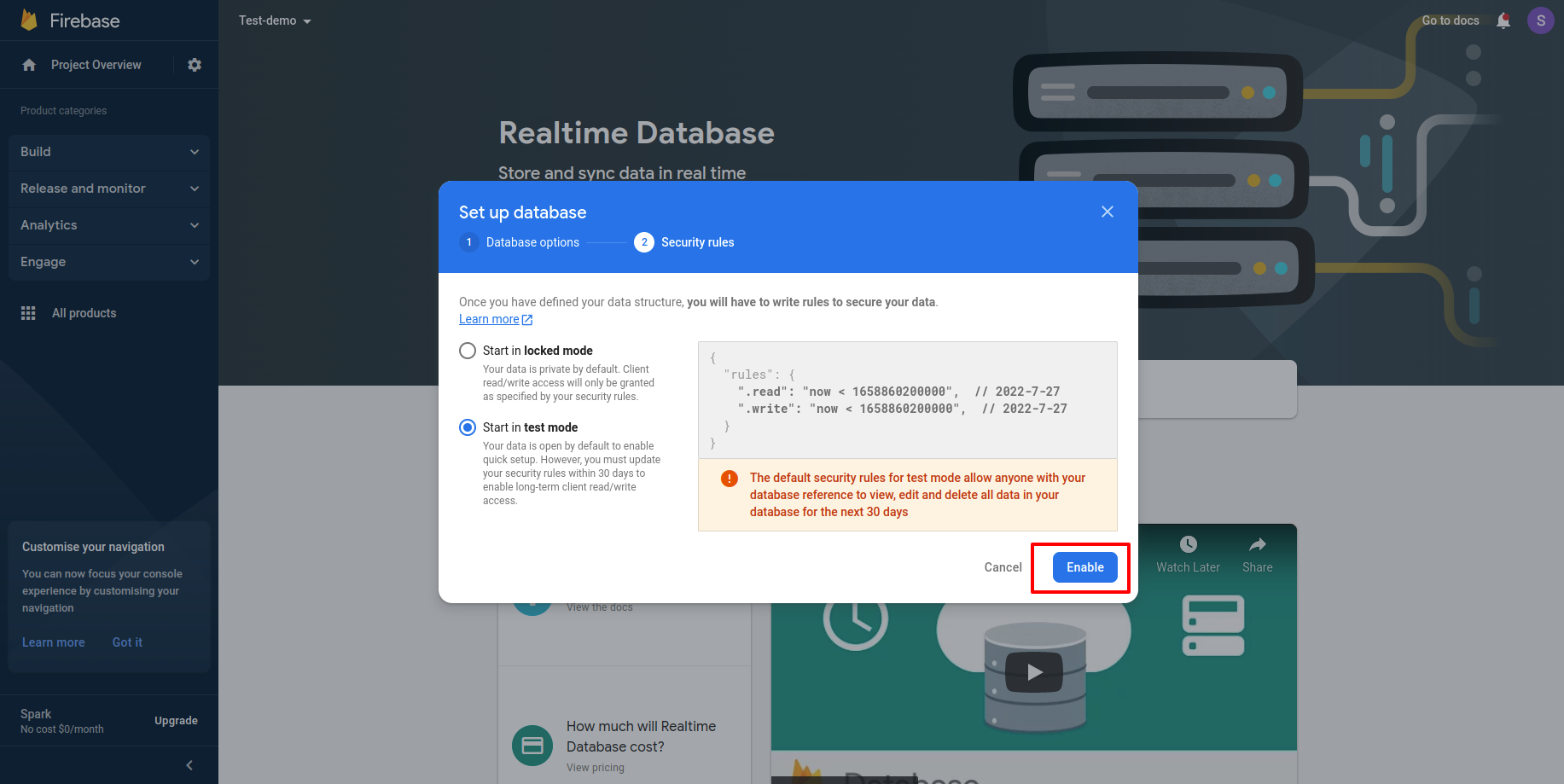
Task: Open Project Overview in the sidebar
Action: [x=96, y=65]
